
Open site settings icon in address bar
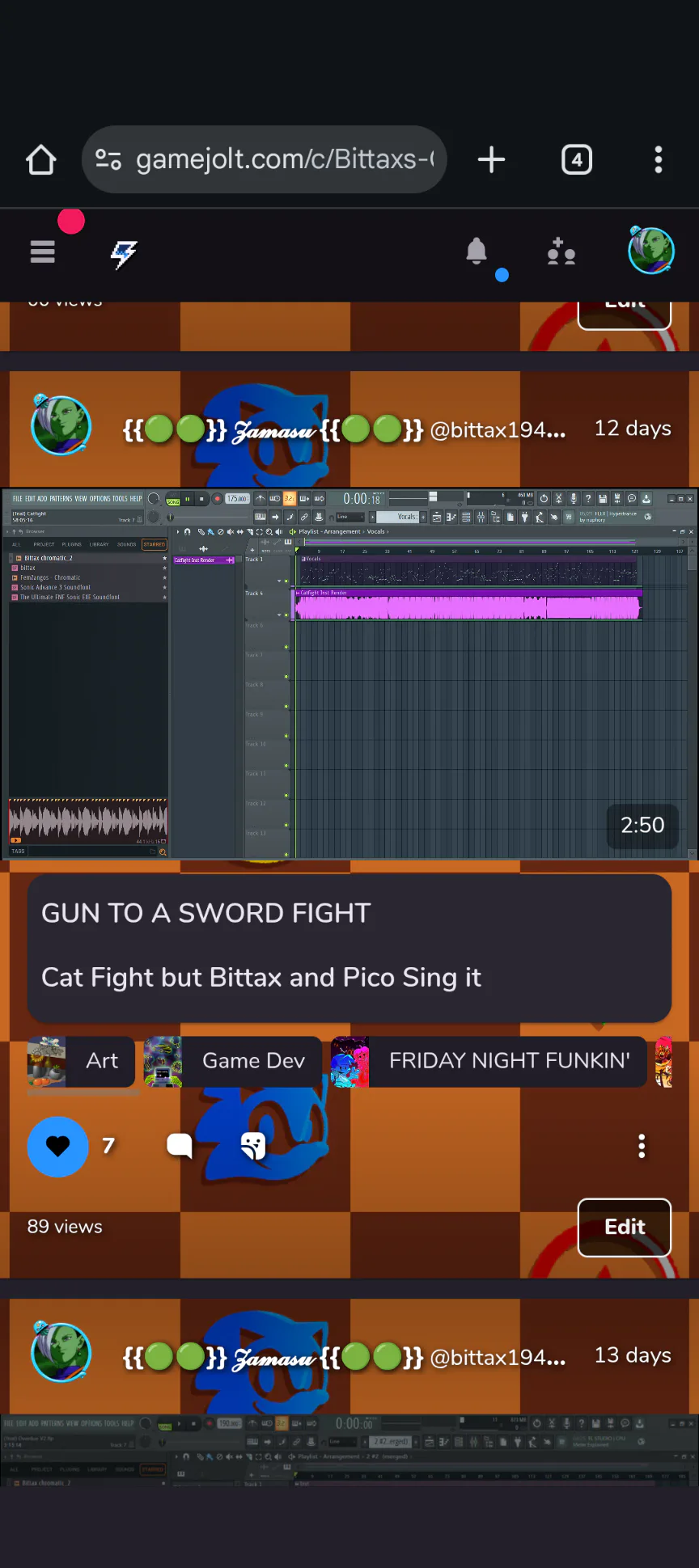(x=108, y=159)
